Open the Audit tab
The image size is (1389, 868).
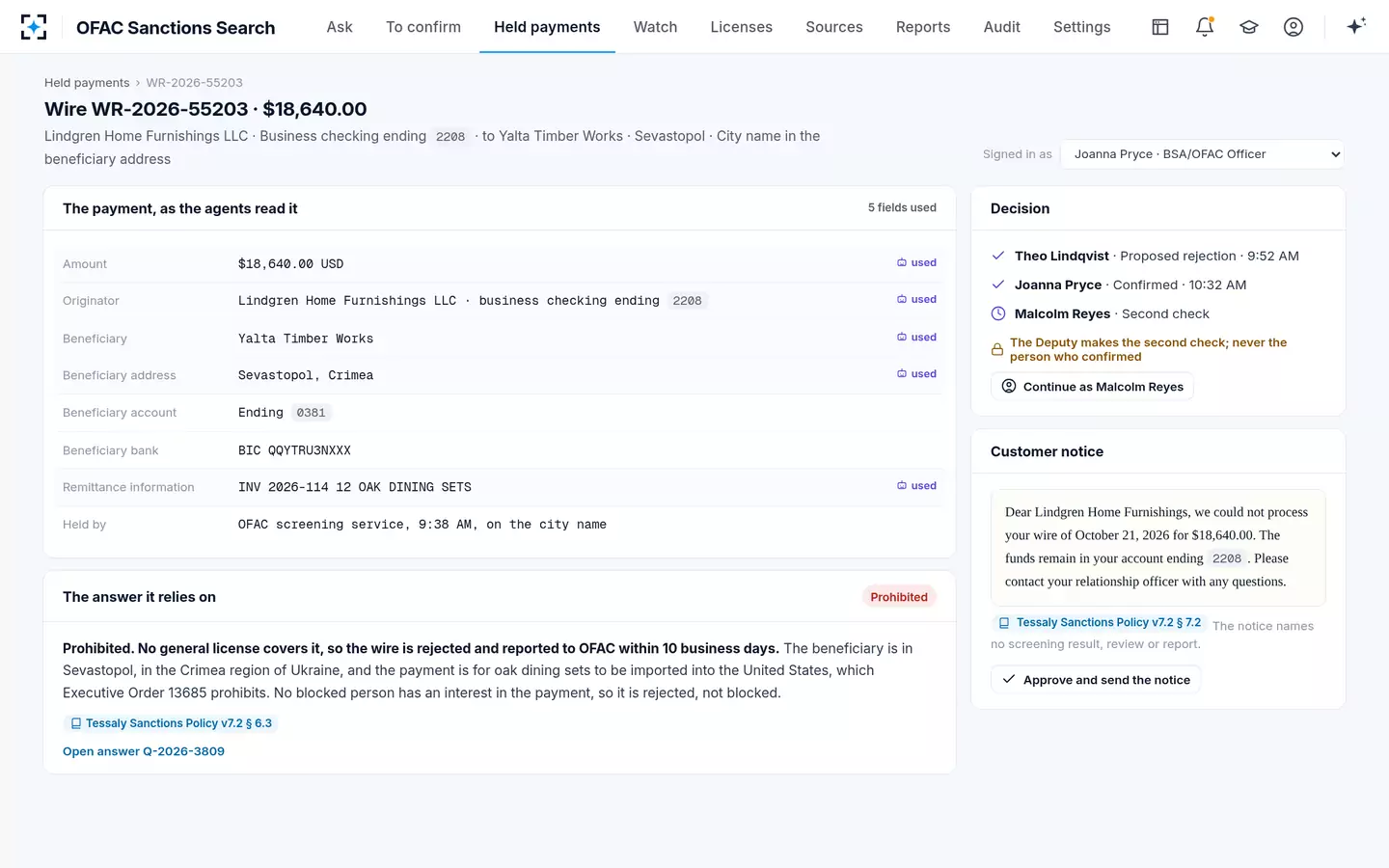pyautogui.click(x=1001, y=27)
